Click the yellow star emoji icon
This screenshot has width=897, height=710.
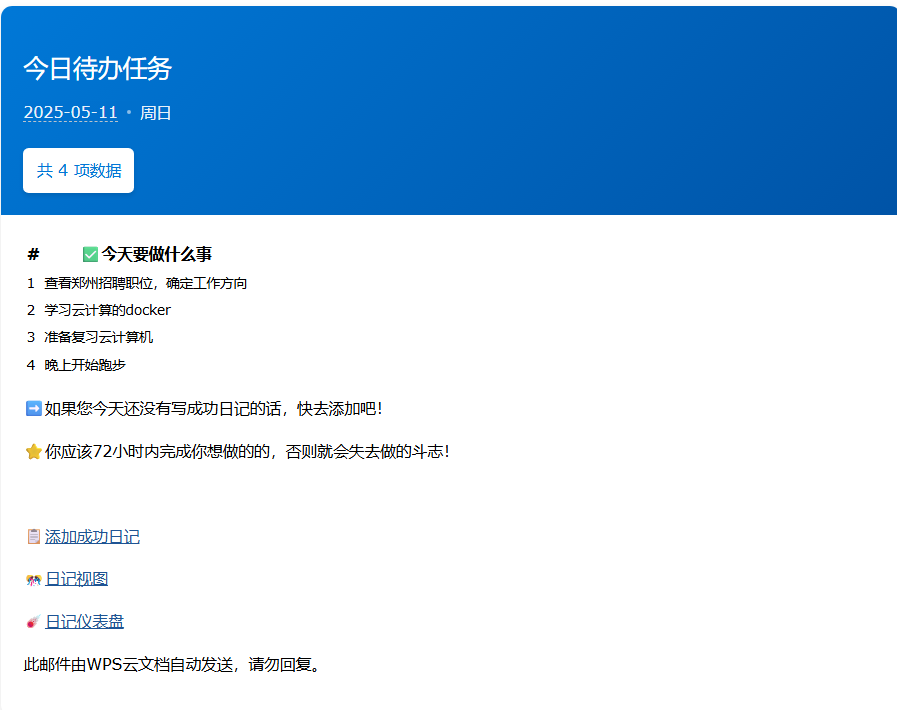[33, 452]
